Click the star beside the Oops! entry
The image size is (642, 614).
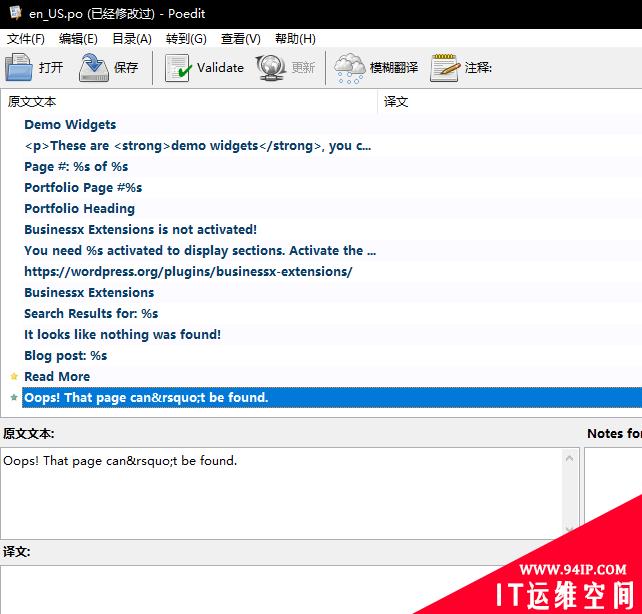coord(14,397)
